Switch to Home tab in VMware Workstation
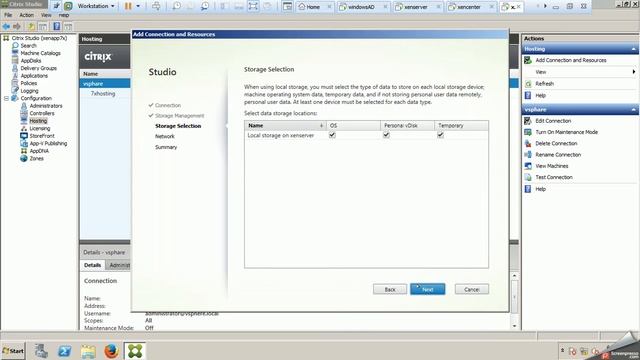Viewport: 640px width, 360px height. (x=313, y=7)
